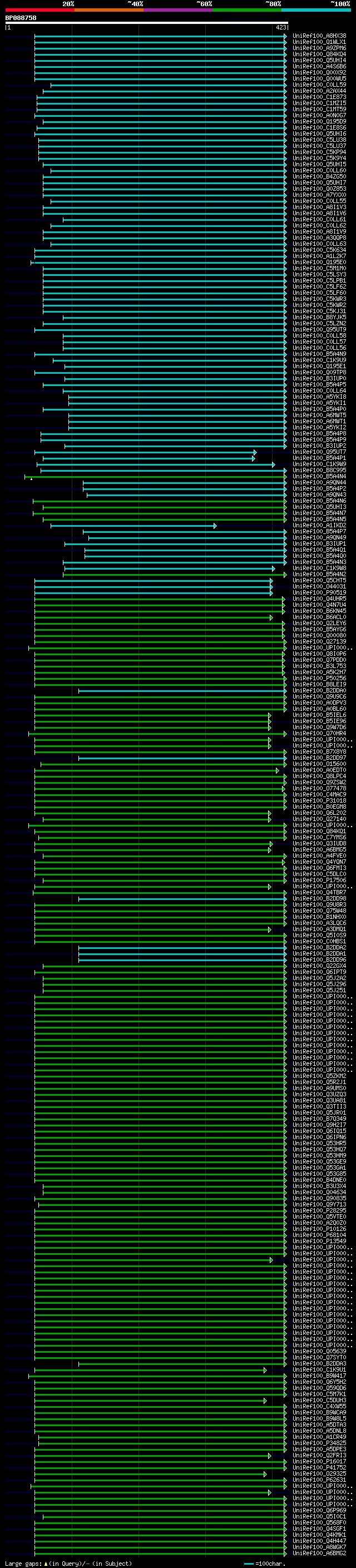Image resolution: width=356 pixels, height=1568 pixels.
Task: Select hit label UniRef100_Q09TP8
Action: tap(319, 373)
